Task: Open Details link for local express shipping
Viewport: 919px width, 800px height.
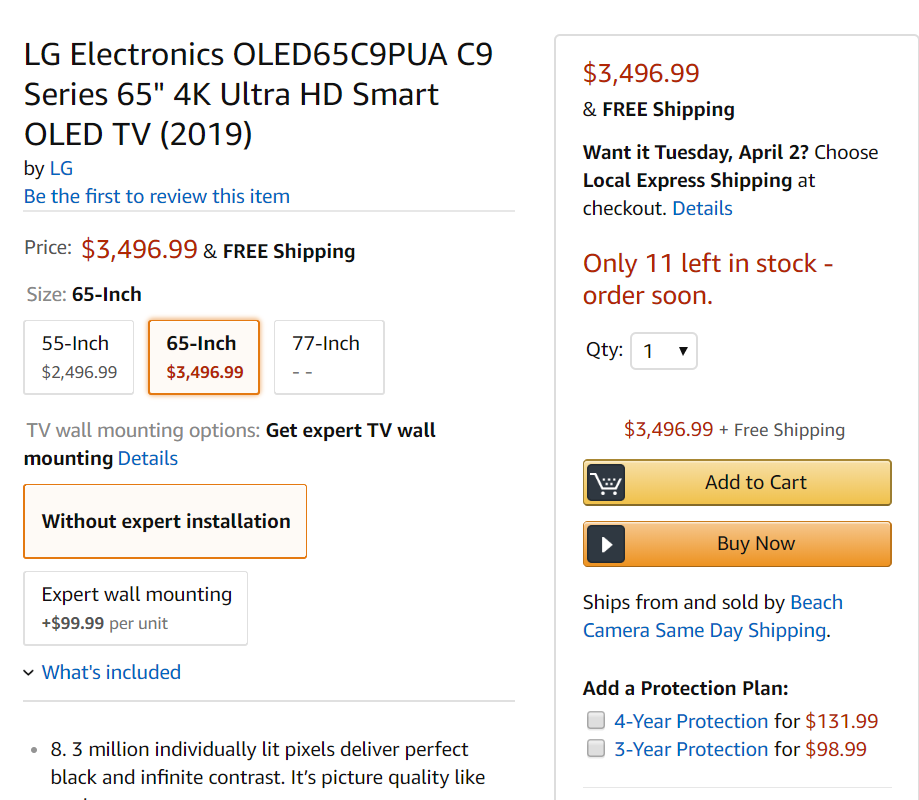Action: [x=702, y=208]
